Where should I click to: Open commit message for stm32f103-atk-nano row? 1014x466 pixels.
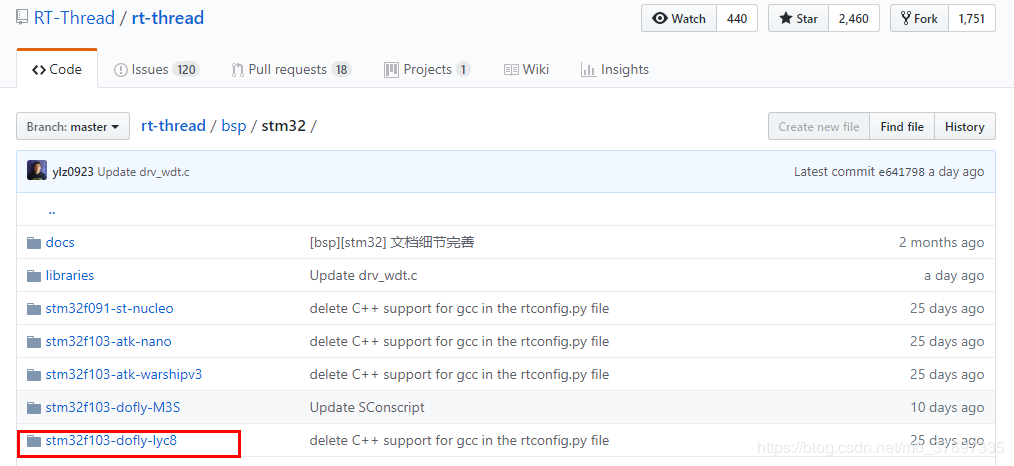coord(459,341)
